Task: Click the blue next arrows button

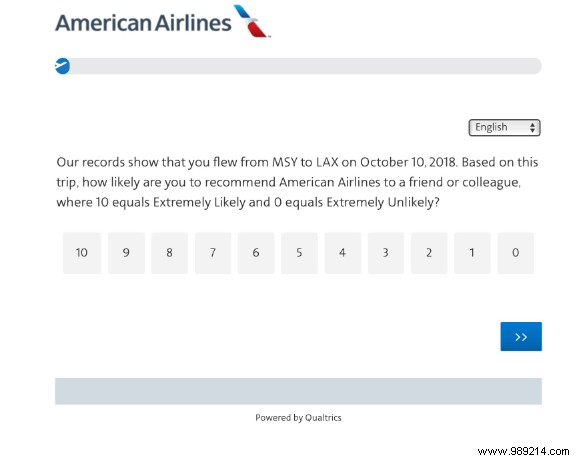Action: coord(521,336)
